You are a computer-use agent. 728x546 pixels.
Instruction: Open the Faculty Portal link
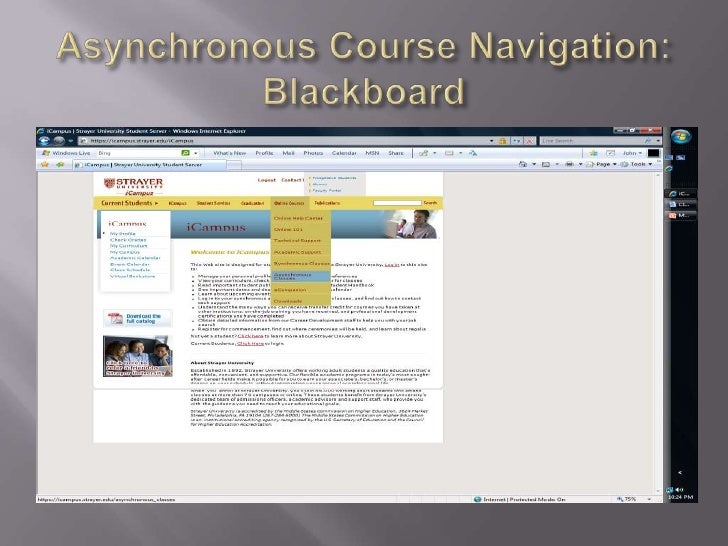point(327,190)
